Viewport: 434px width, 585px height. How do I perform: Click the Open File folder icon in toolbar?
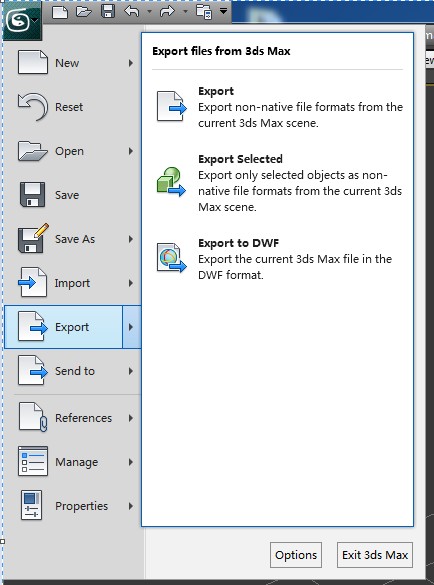click(x=84, y=12)
